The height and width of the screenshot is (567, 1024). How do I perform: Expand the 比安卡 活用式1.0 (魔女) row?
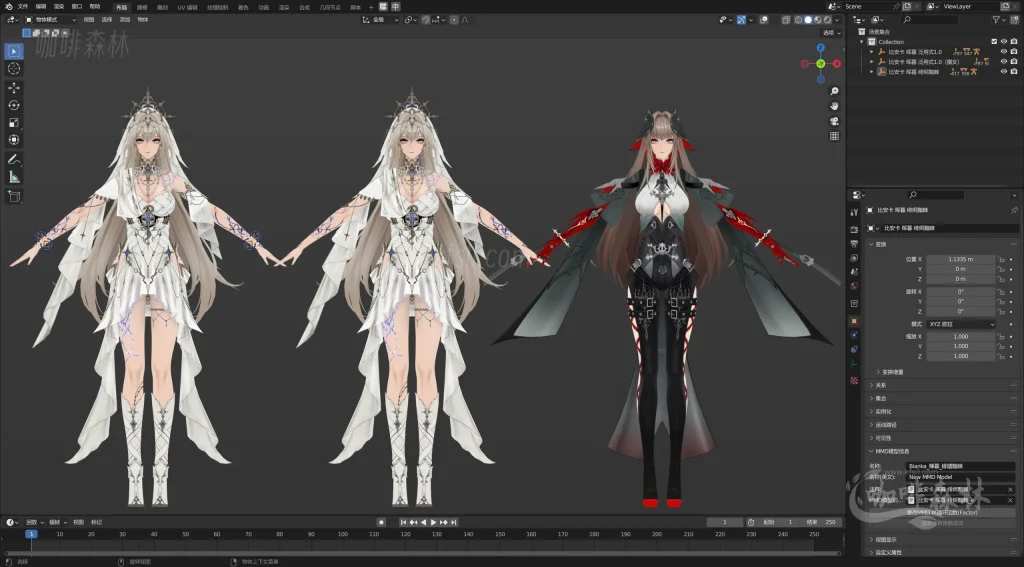871,61
